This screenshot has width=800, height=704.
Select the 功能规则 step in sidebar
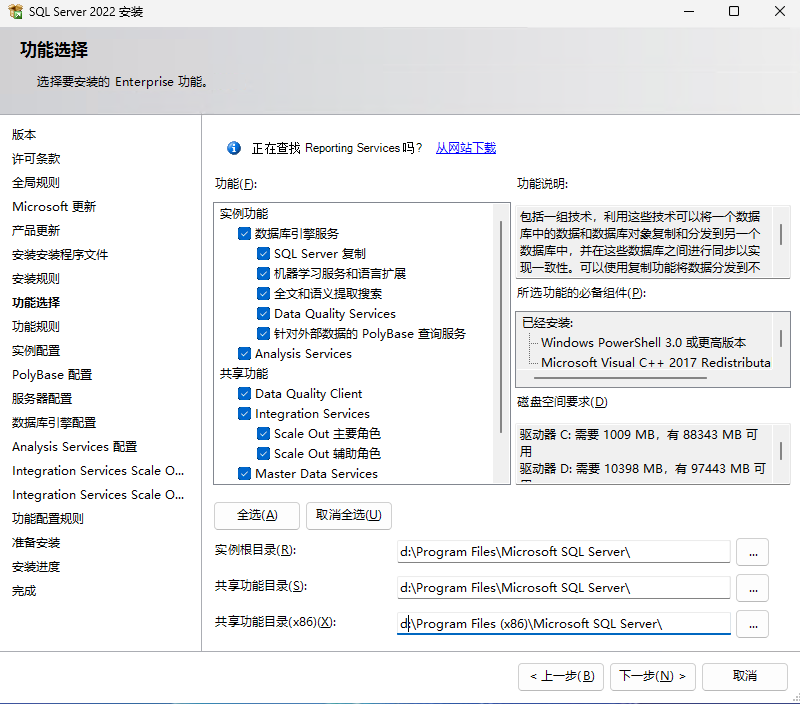tap(36, 326)
